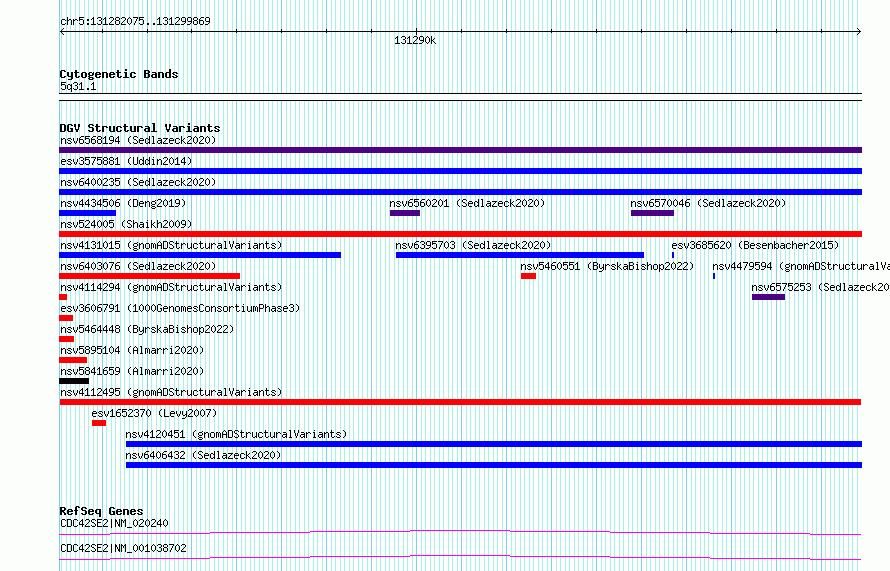This screenshot has width=890, height=571.
Task: Open nsv5464448 (ByrskaBishop2022) label
Action: 147,329
